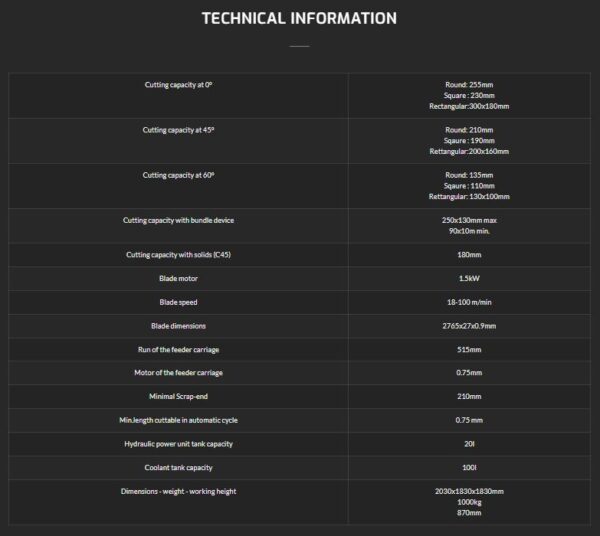Click the 2030x1830x1830mm dimensions value
Screen dimensions: 600x536
(469, 491)
